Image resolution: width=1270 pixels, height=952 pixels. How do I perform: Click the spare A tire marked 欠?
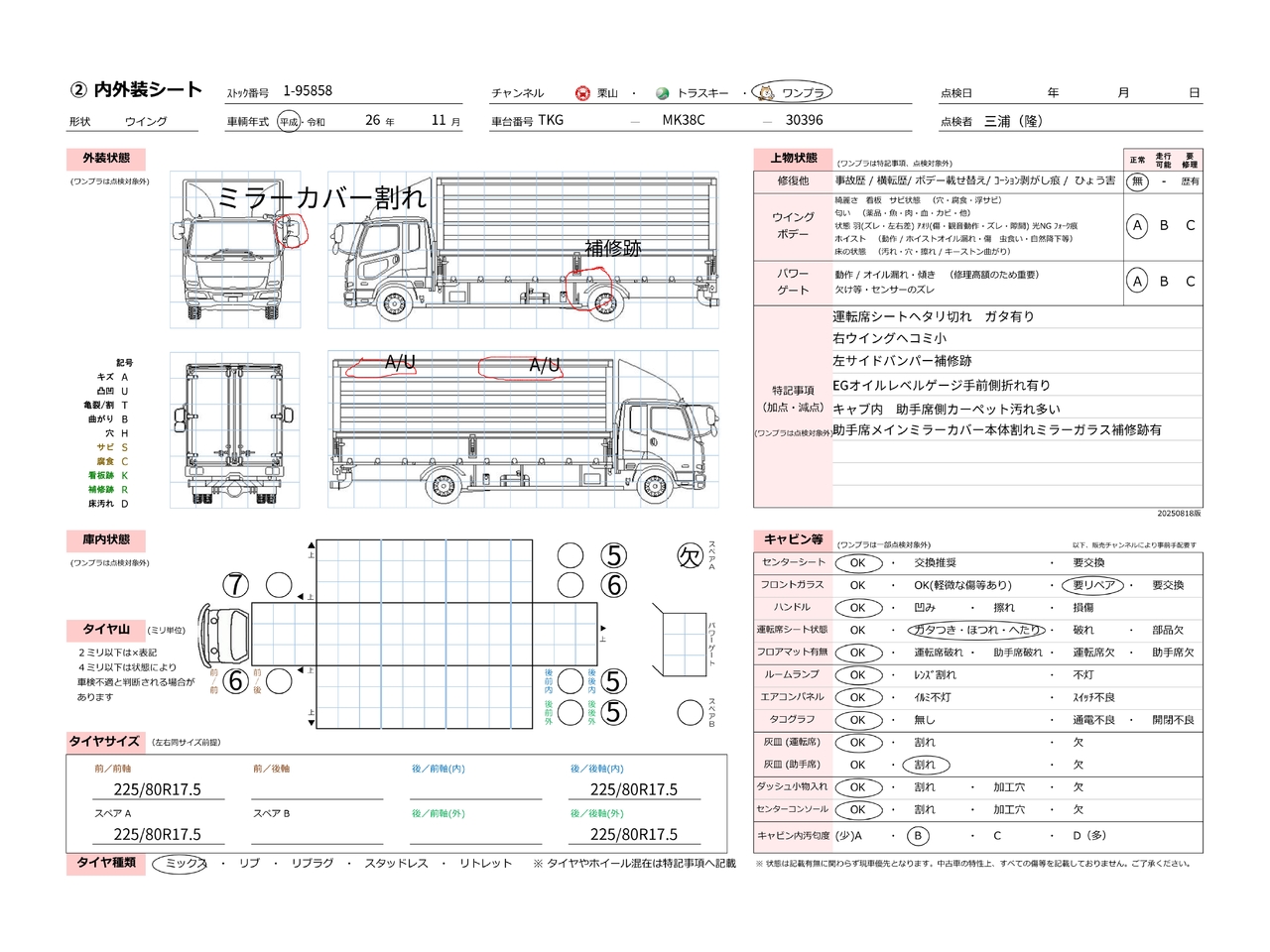pos(690,556)
